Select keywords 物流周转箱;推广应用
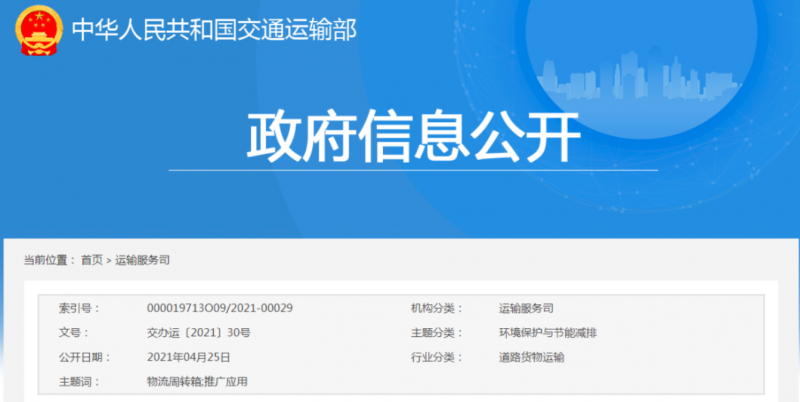The width and height of the screenshot is (800, 402). 197,382
